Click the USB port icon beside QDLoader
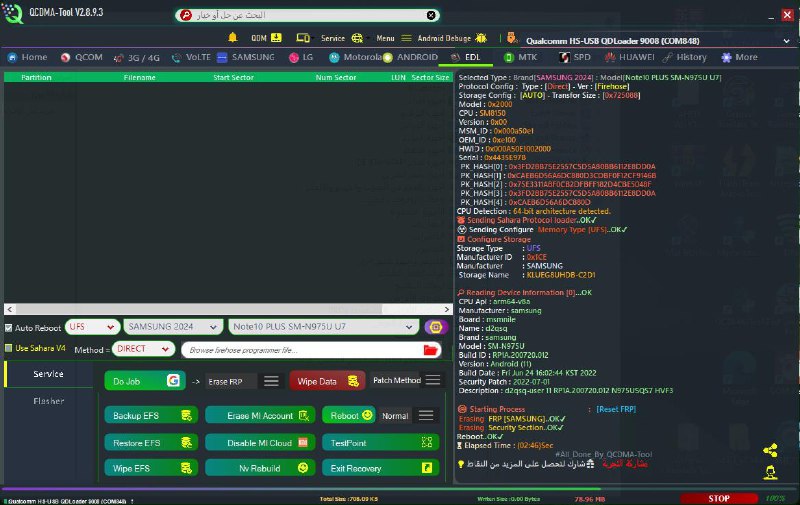The width and height of the screenshot is (800, 505). pos(512,38)
